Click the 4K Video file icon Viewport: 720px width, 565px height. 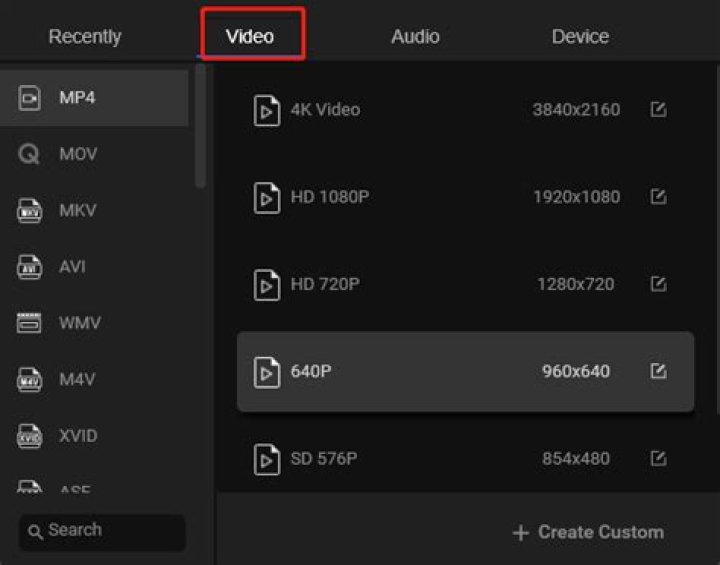point(267,110)
